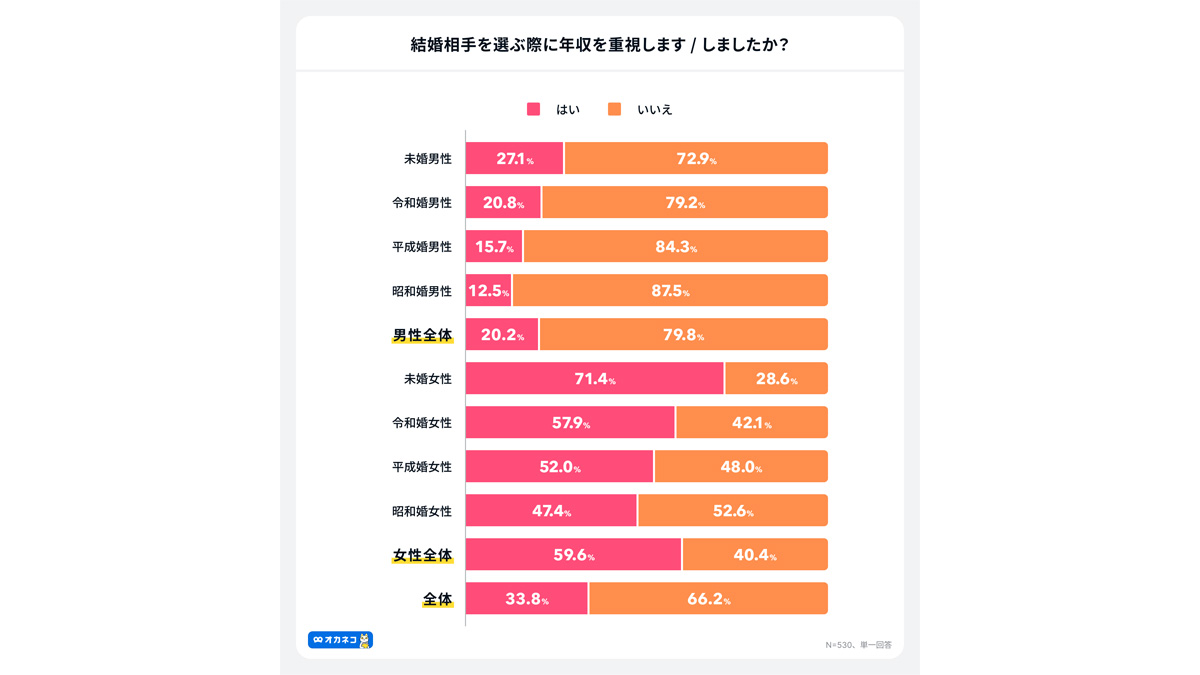Click the オカネコ logo badge
Viewport: 1200px width, 675px height.
tap(340, 640)
